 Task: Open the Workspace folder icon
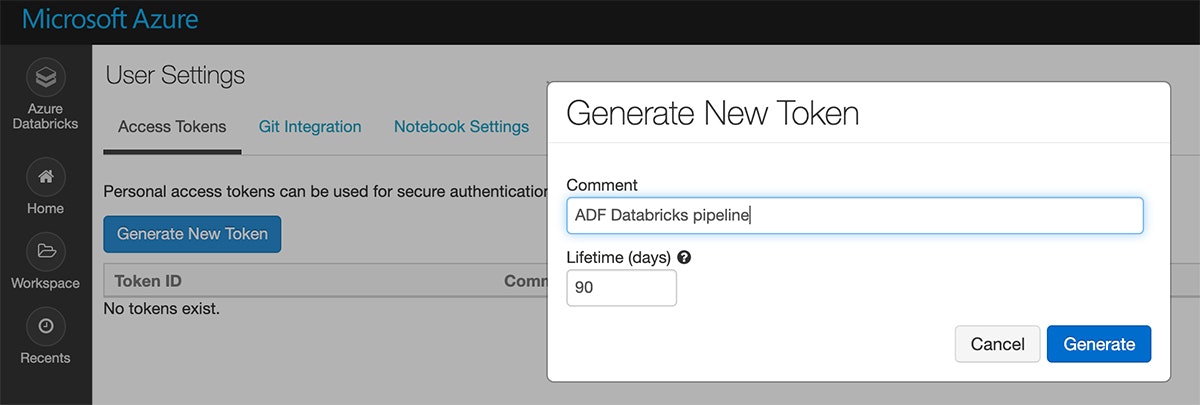point(45,251)
